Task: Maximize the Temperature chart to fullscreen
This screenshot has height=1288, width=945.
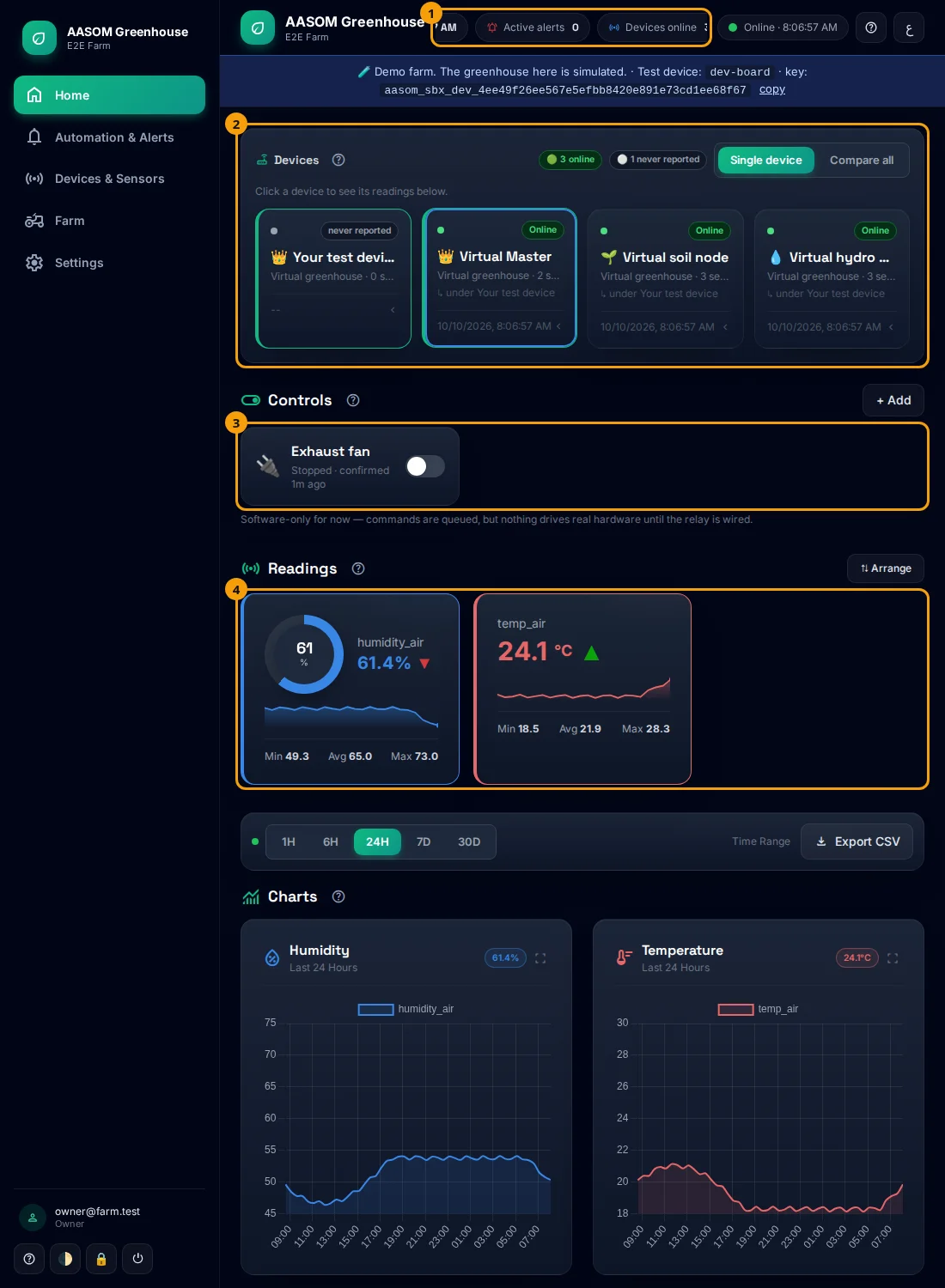Action: (893, 958)
